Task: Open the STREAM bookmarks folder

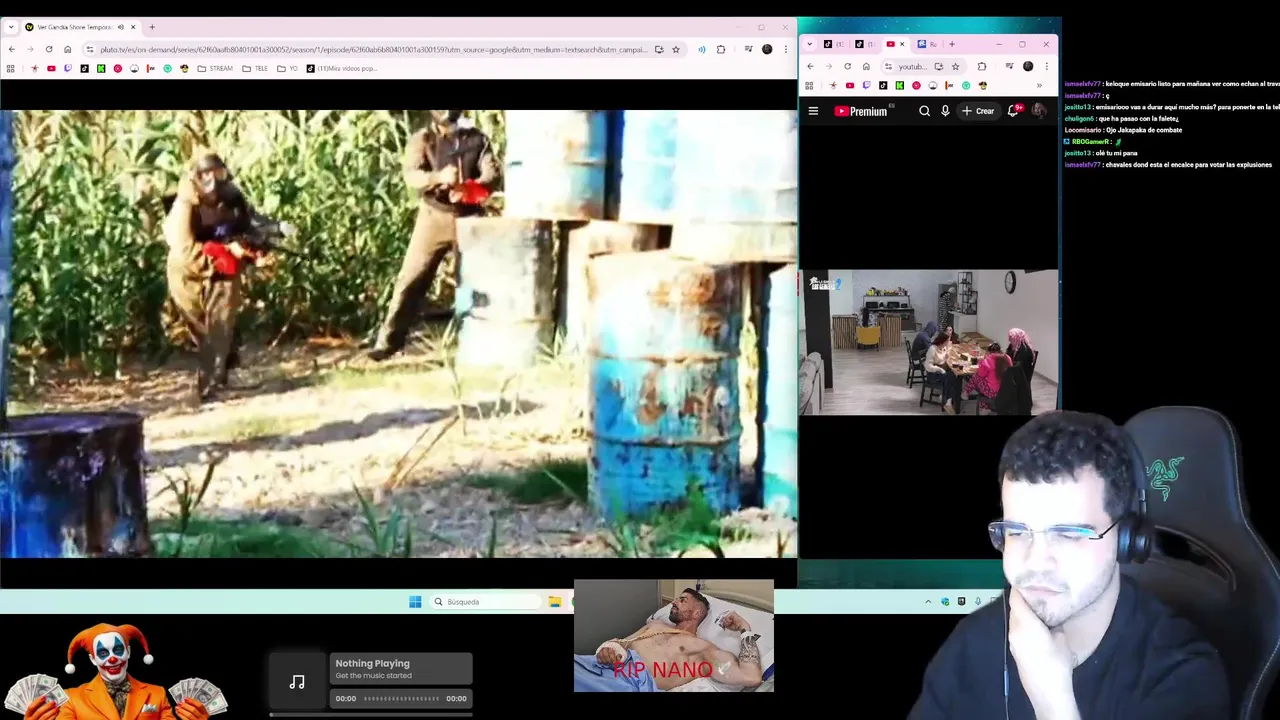Action: pos(215,68)
